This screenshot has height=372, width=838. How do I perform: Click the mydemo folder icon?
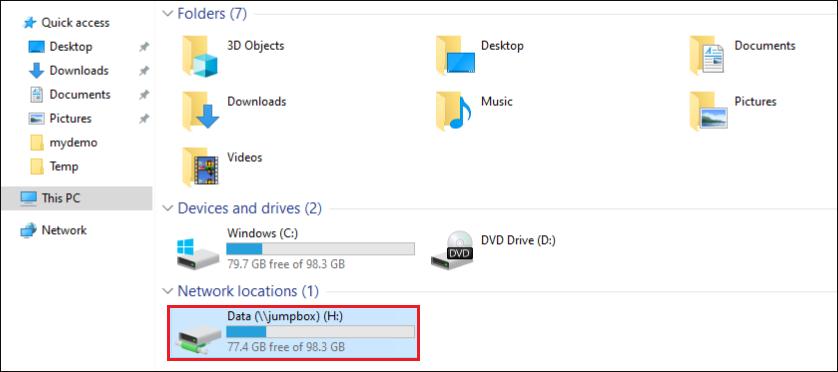click(36, 143)
